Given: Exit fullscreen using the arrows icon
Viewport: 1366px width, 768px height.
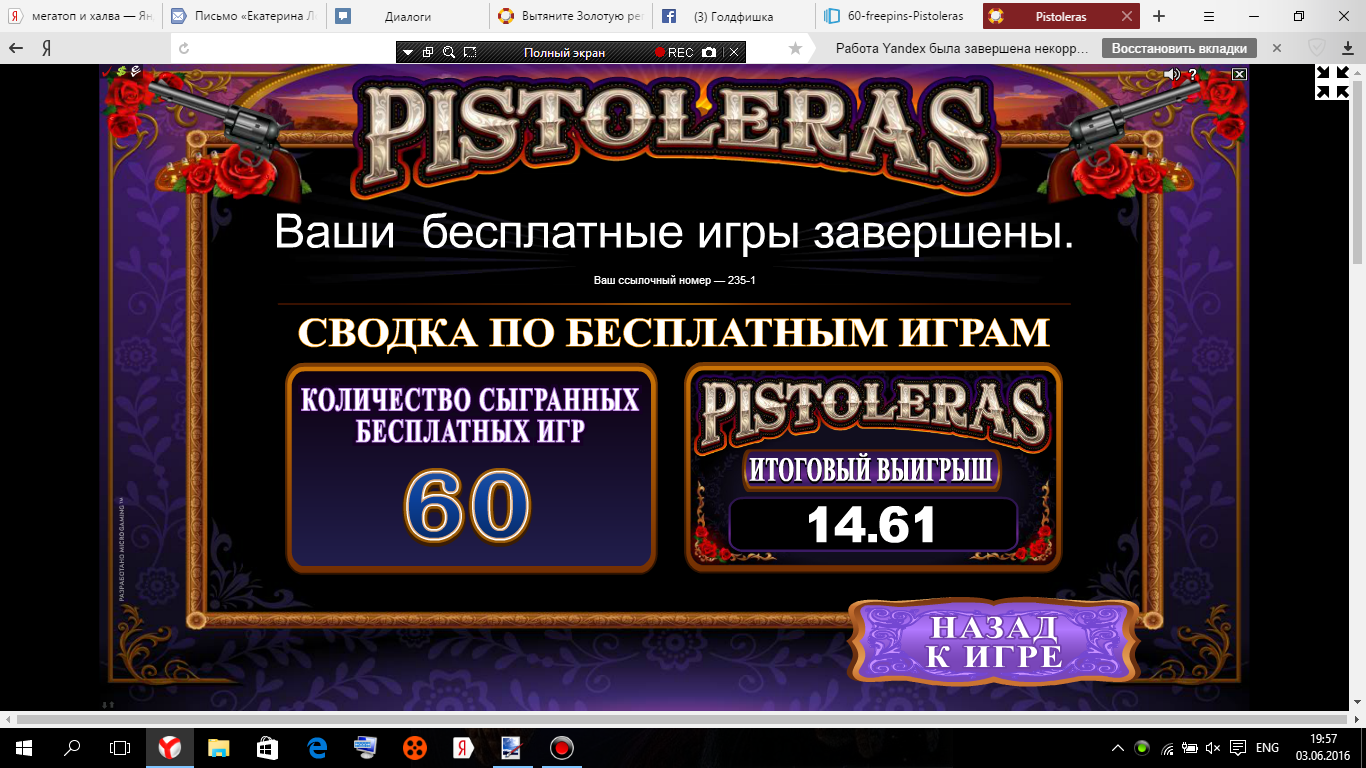Looking at the screenshot, I should (1331, 82).
